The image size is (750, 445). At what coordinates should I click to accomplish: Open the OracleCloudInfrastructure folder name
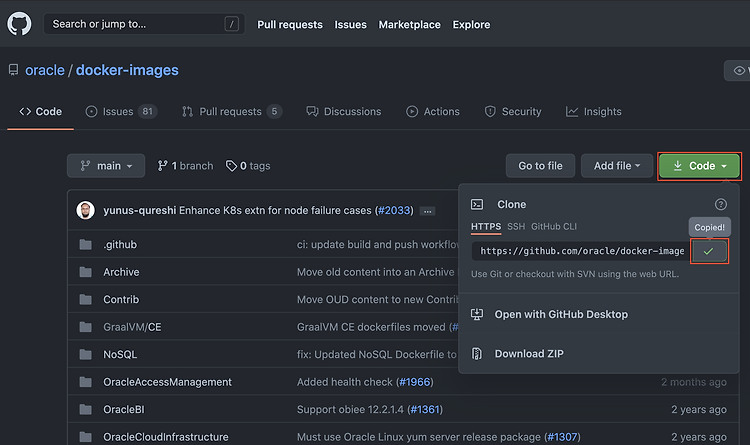pyautogui.click(x=166, y=437)
